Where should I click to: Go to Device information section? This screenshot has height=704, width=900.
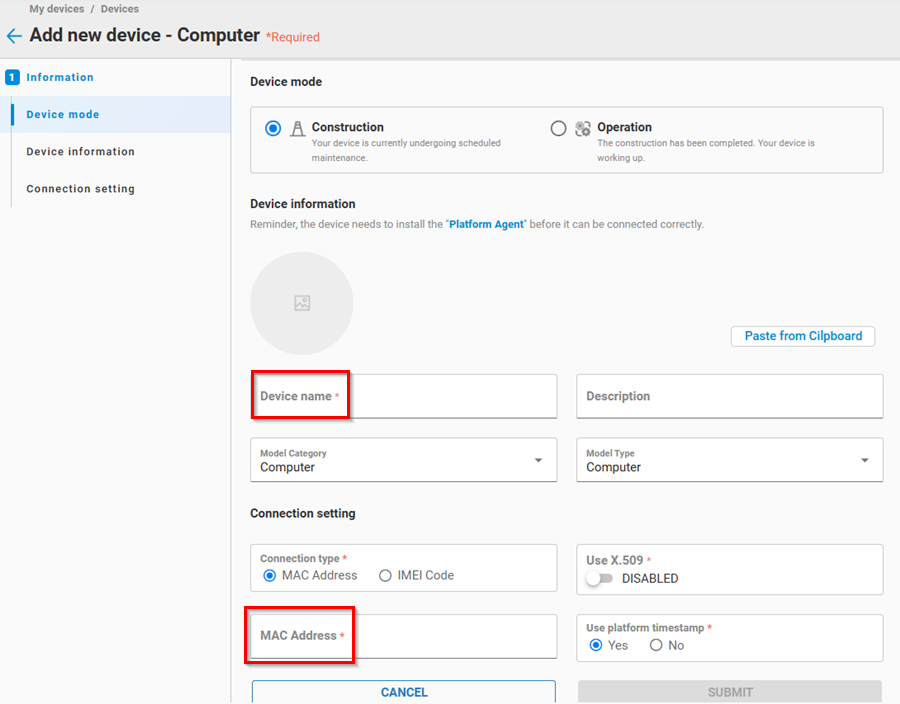80,152
